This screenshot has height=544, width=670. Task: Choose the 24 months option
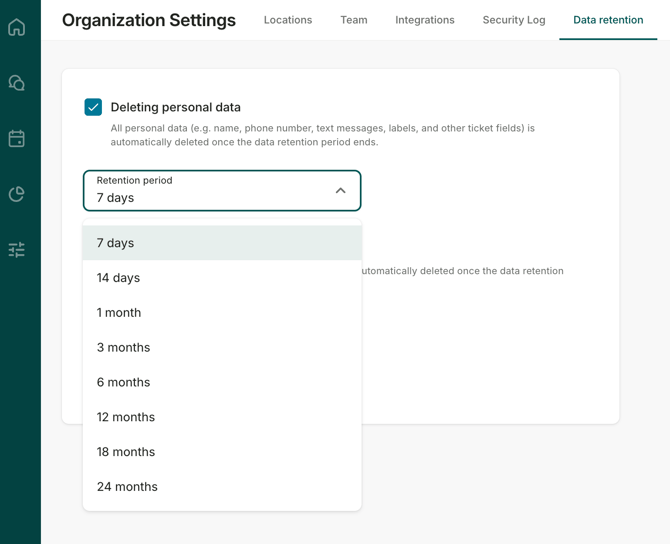(x=222, y=487)
